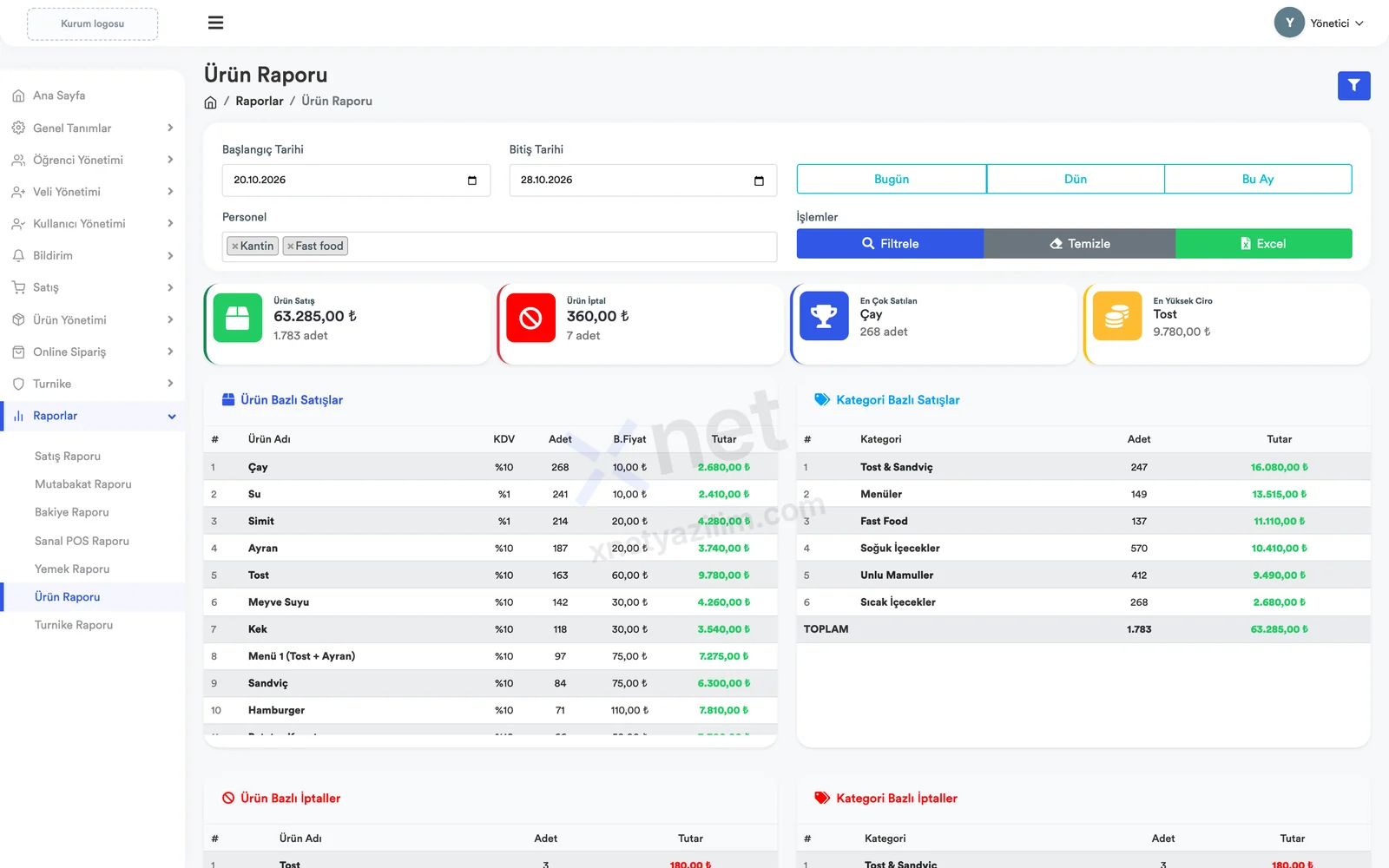The height and width of the screenshot is (868, 1389).
Task: Remove the Kantin tag
Action: coord(234,247)
